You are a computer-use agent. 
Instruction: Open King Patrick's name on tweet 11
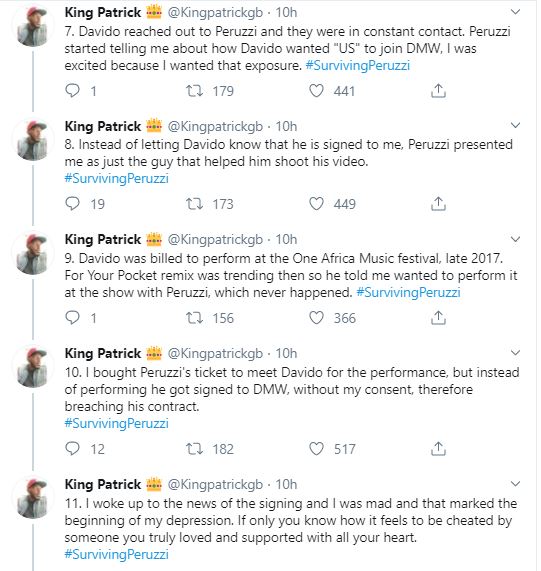pyautogui.click(x=103, y=484)
